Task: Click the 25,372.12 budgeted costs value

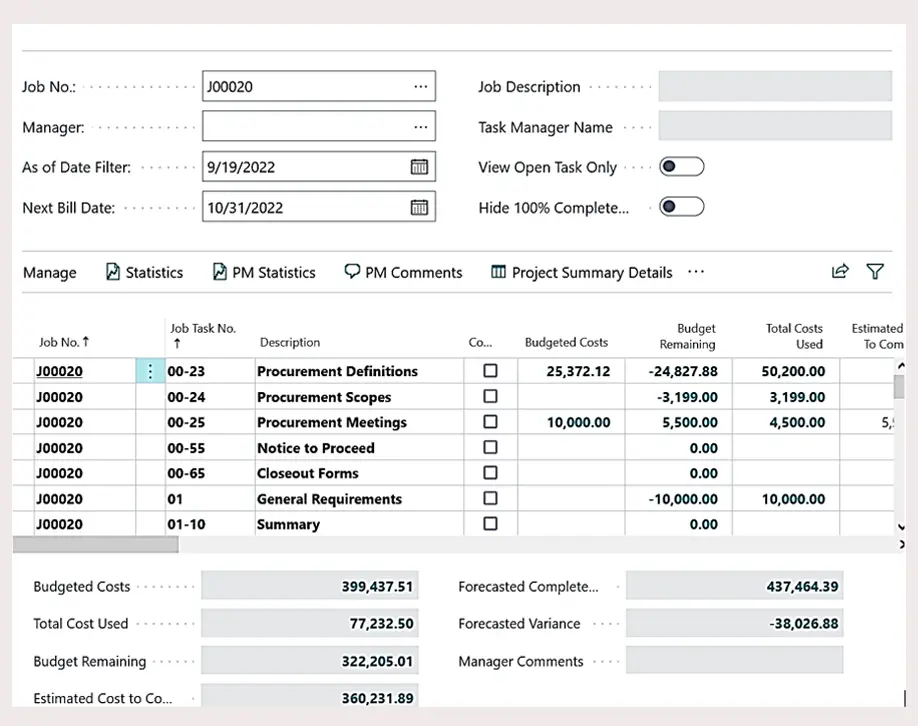Action: (x=578, y=371)
